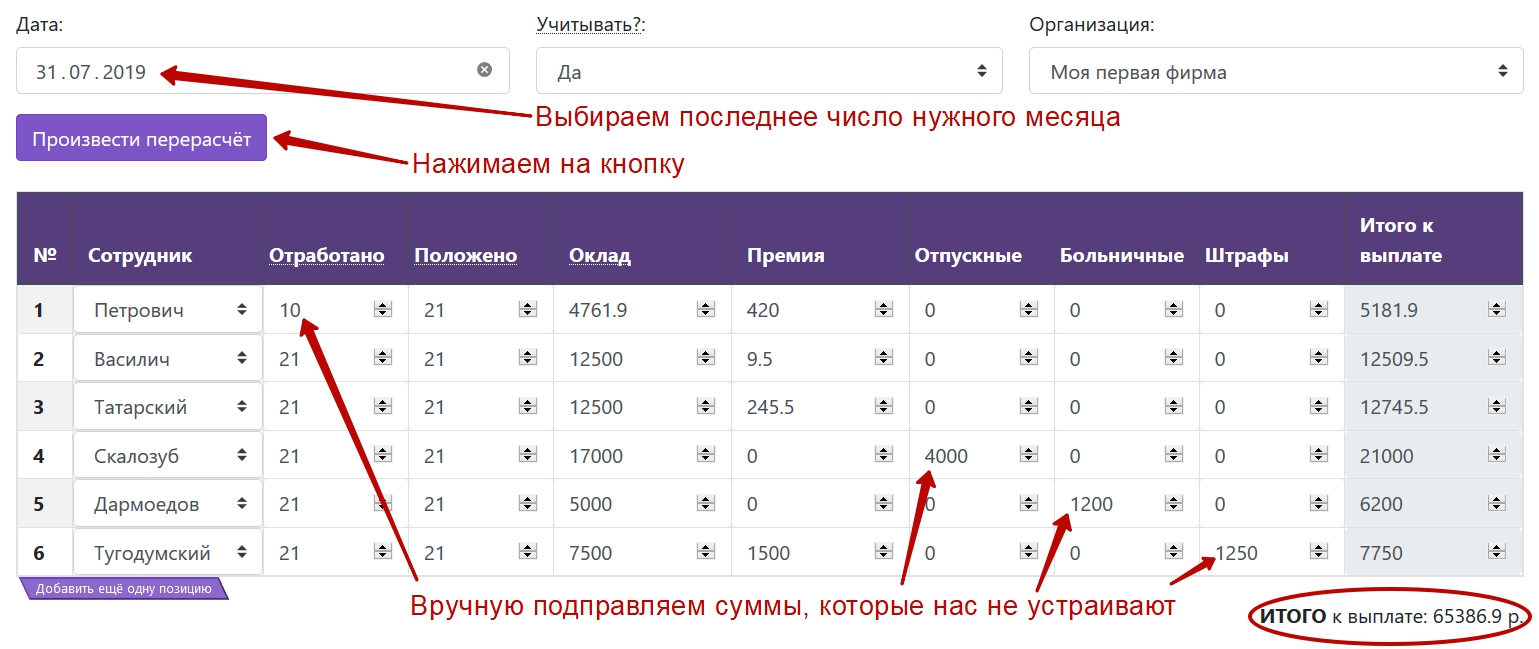Open the Организация dropdown
This screenshot has height=649, width=1539.
point(1275,72)
